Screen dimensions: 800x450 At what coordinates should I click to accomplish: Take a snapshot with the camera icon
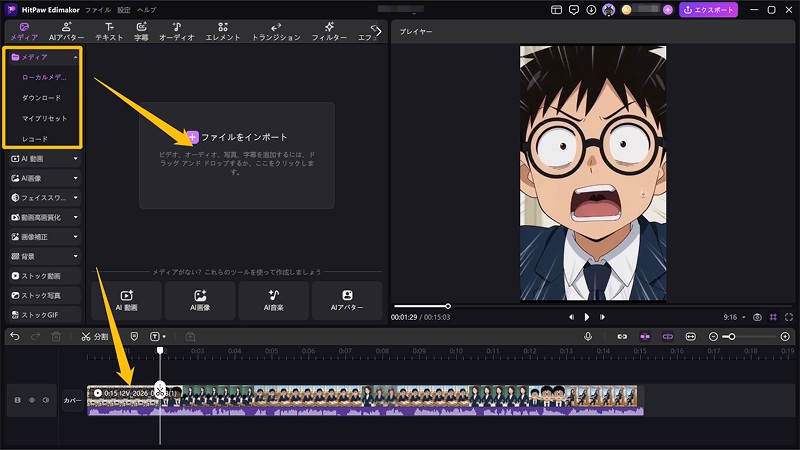point(758,317)
